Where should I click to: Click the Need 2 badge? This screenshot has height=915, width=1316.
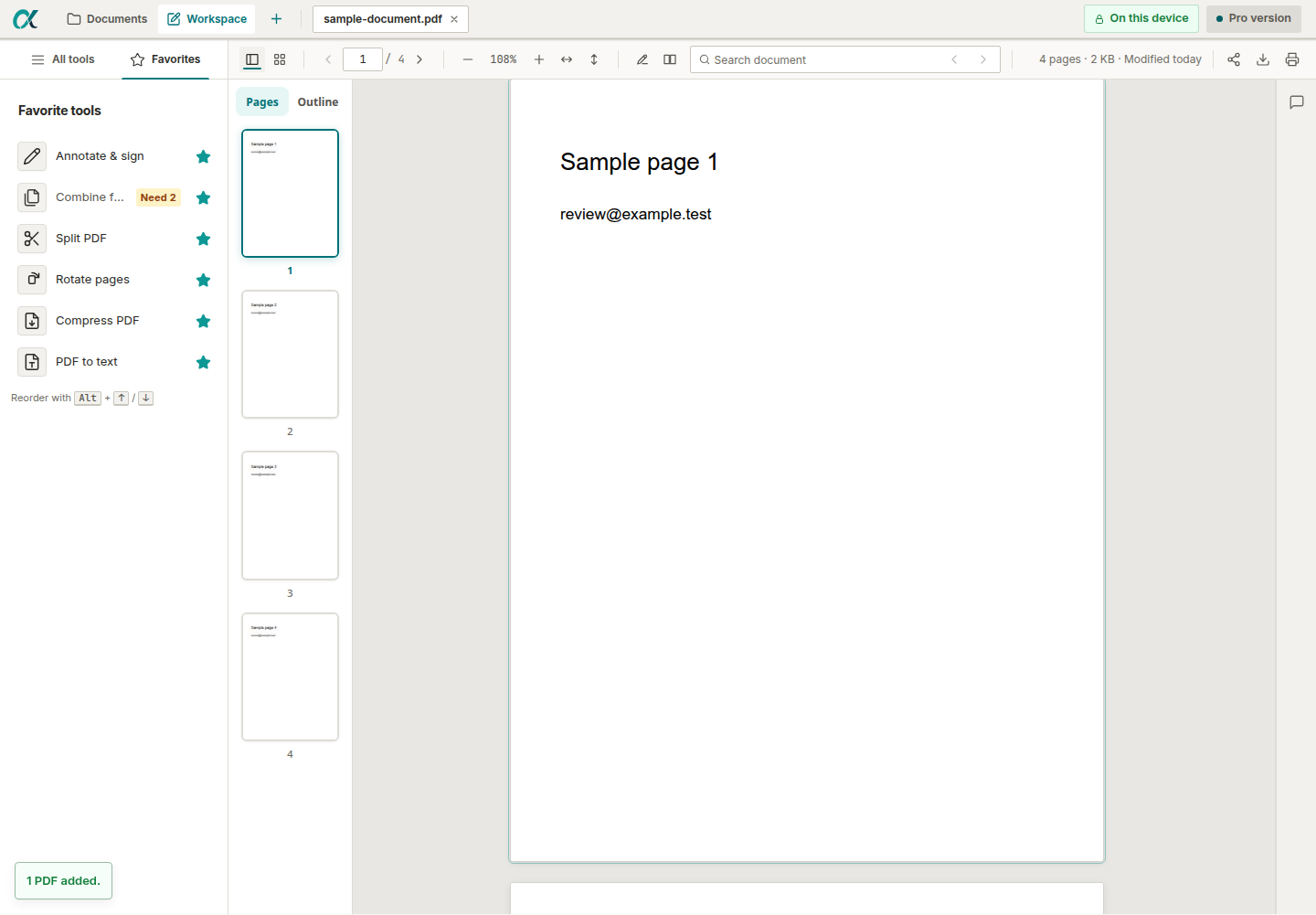[158, 197]
